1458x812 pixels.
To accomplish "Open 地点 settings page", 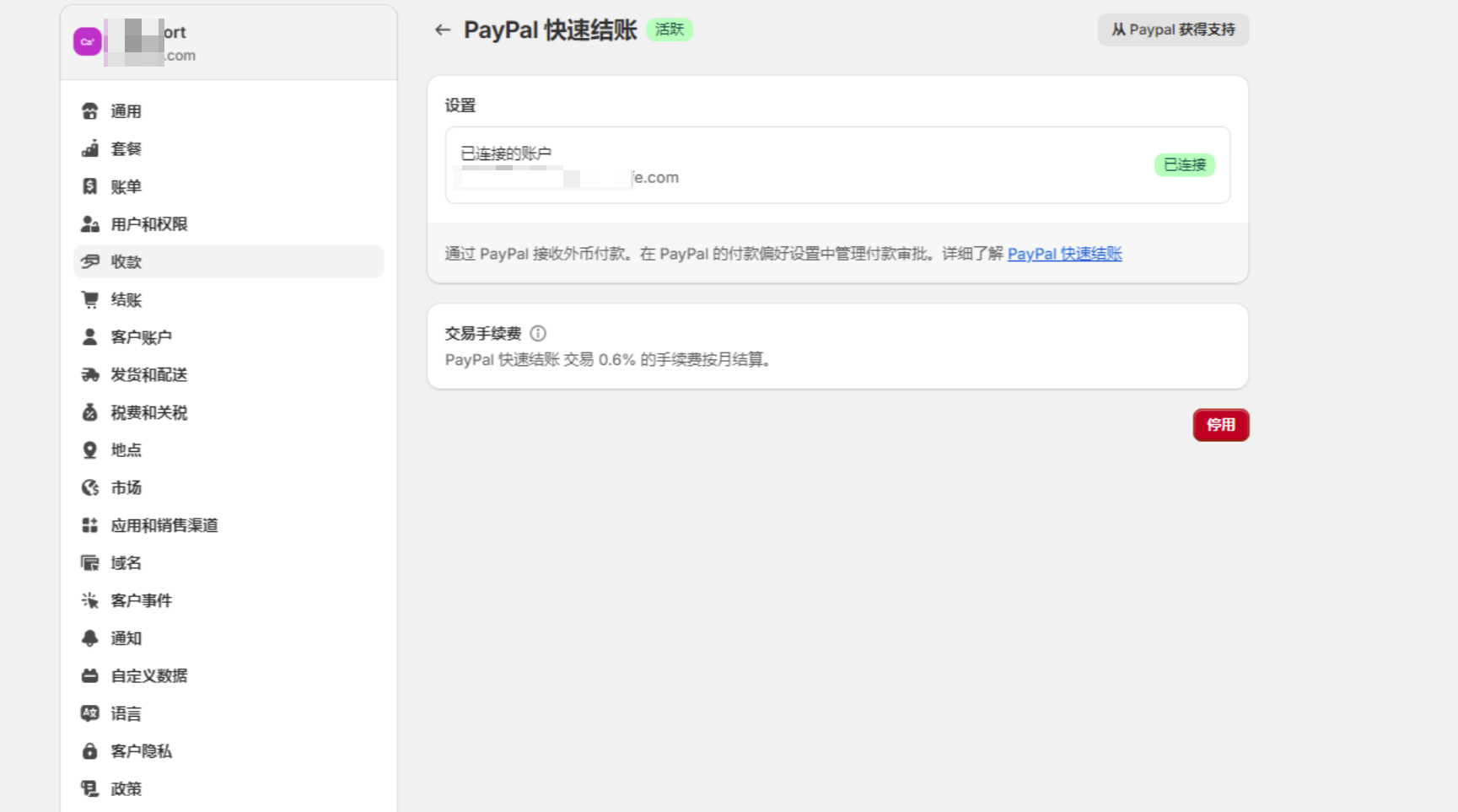I will pos(229,450).
